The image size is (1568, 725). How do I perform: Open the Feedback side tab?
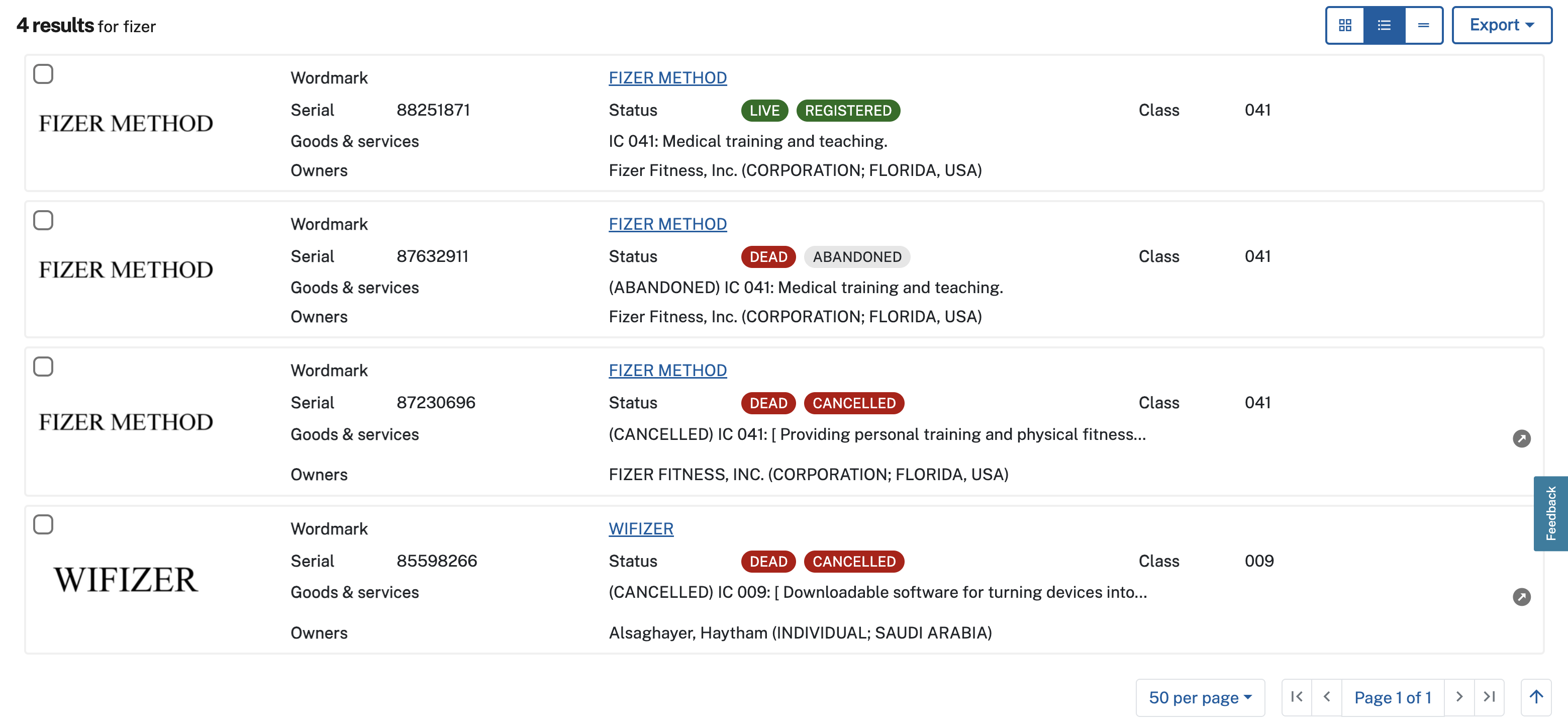click(1550, 513)
